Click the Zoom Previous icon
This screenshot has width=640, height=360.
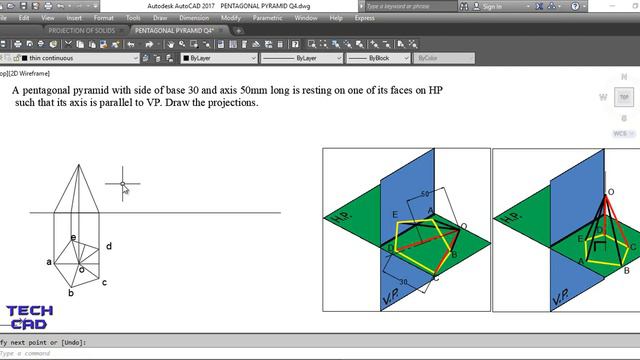tap(207, 44)
